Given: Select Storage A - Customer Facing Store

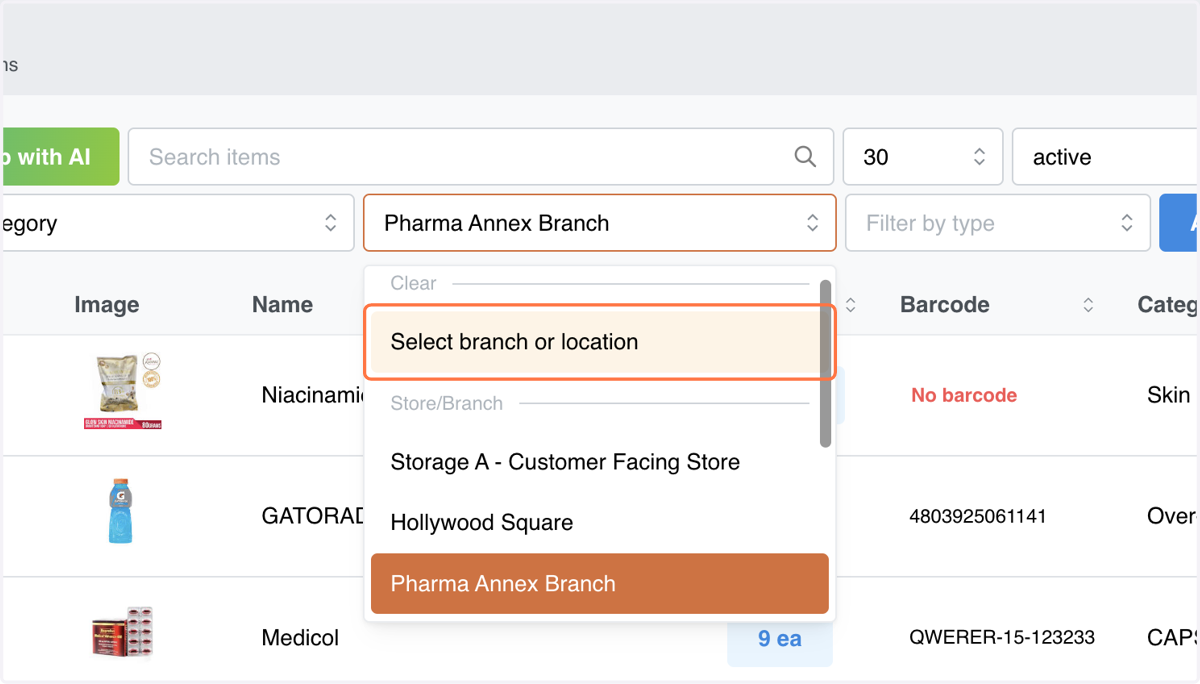Looking at the screenshot, I should pyautogui.click(x=600, y=462).
